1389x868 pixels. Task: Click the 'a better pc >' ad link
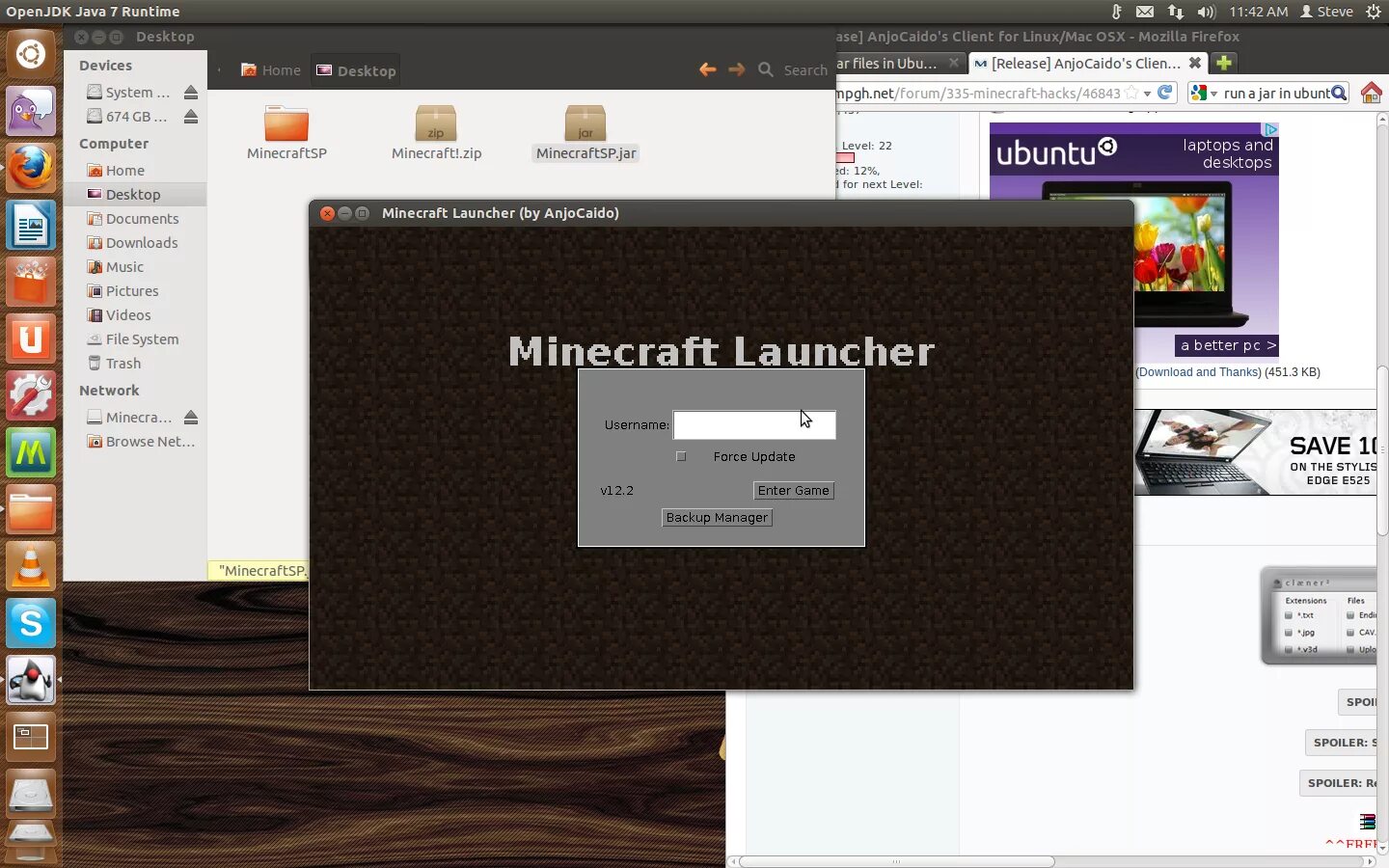tap(1227, 345)
